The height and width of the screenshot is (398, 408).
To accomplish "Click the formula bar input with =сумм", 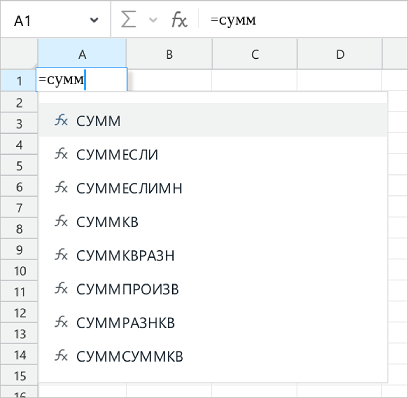I will 303,20.
